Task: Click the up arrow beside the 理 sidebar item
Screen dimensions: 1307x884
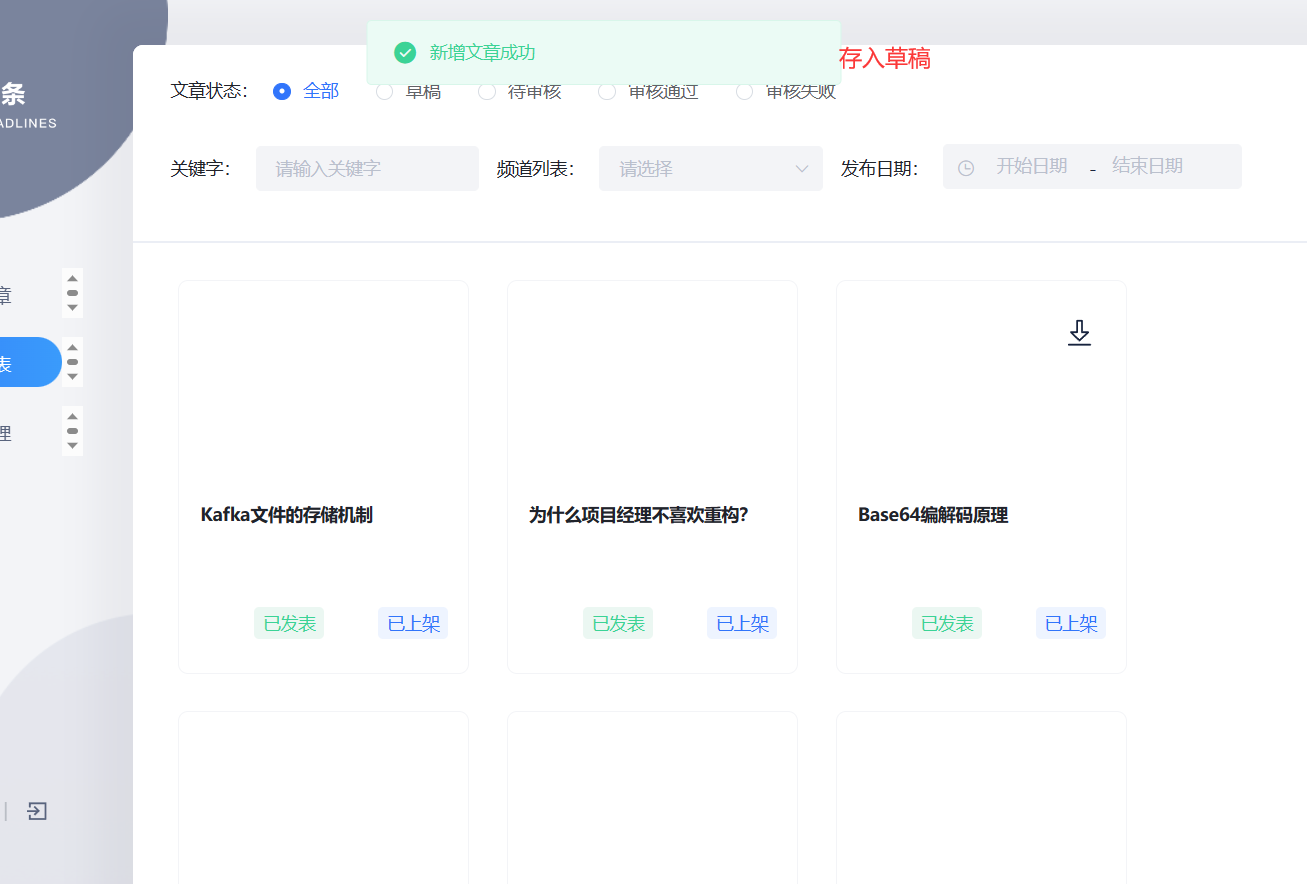Action: pyautogui.click(x=72, y=416)
